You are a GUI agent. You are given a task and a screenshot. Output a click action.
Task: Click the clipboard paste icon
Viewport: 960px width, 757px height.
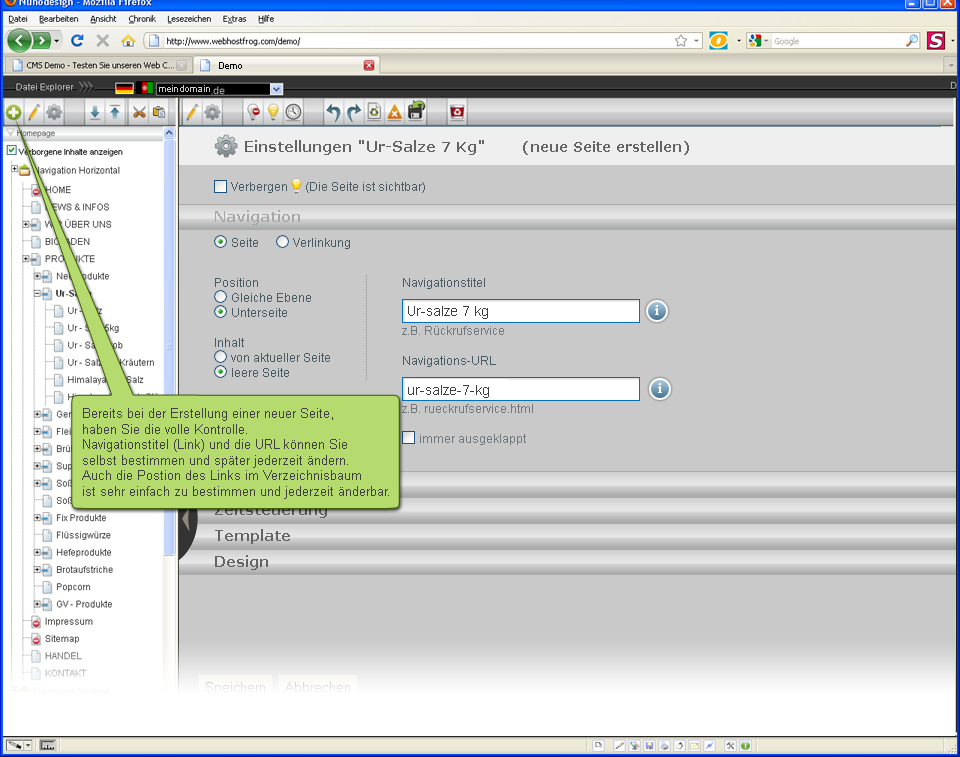[159, 112]
